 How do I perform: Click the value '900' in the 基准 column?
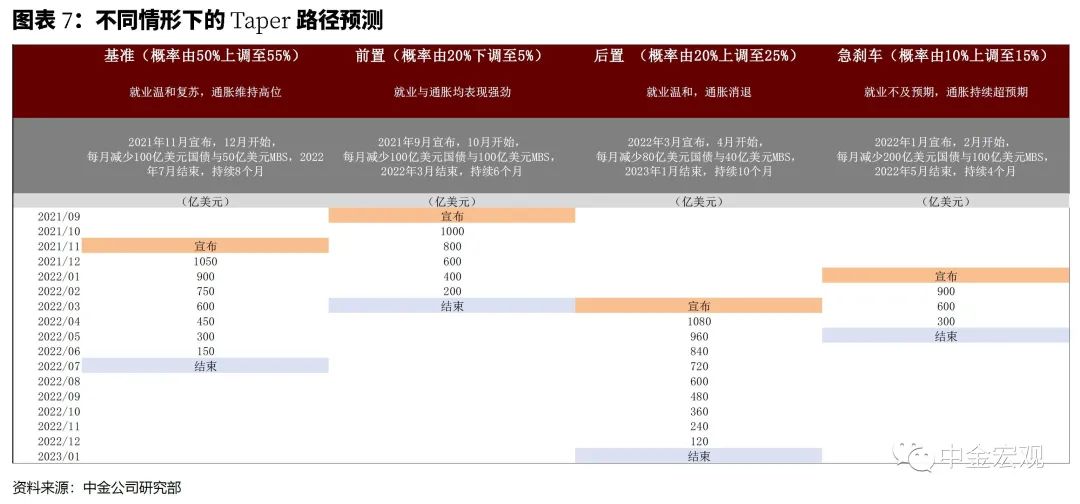coord(205,276)
